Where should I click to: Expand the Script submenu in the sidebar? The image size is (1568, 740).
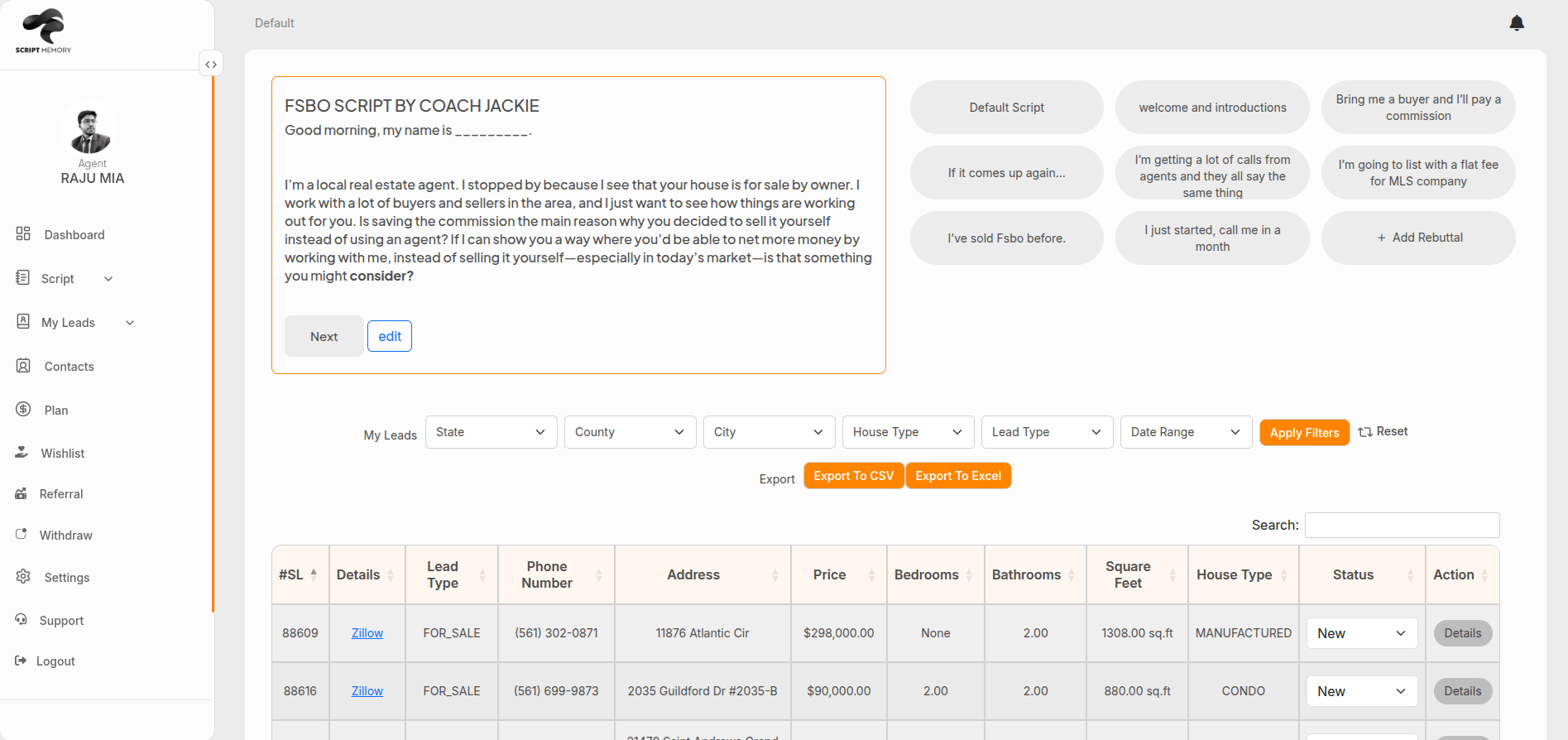108,279
